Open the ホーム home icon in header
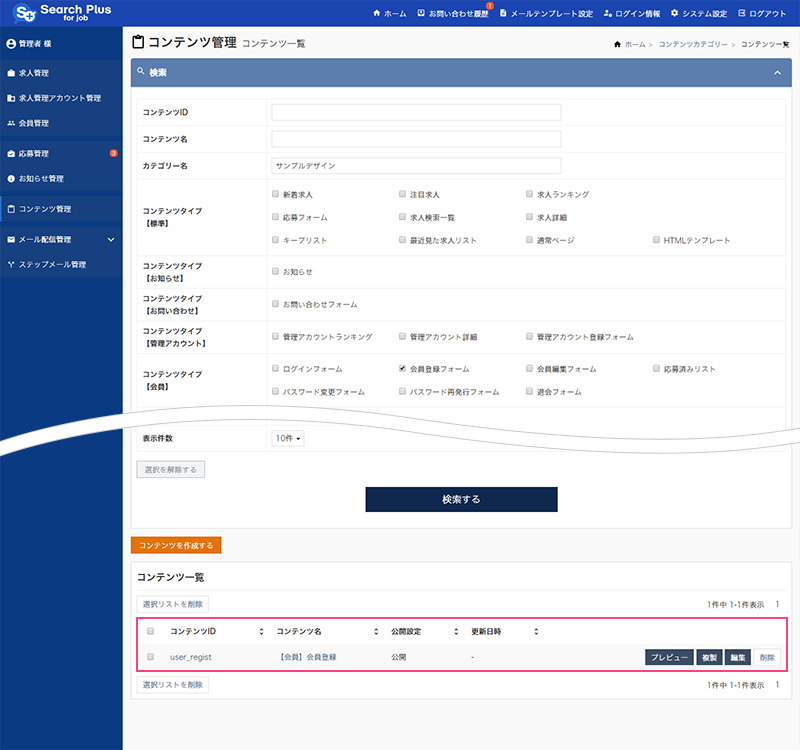 pyautogui.click(x=376, y=14)
